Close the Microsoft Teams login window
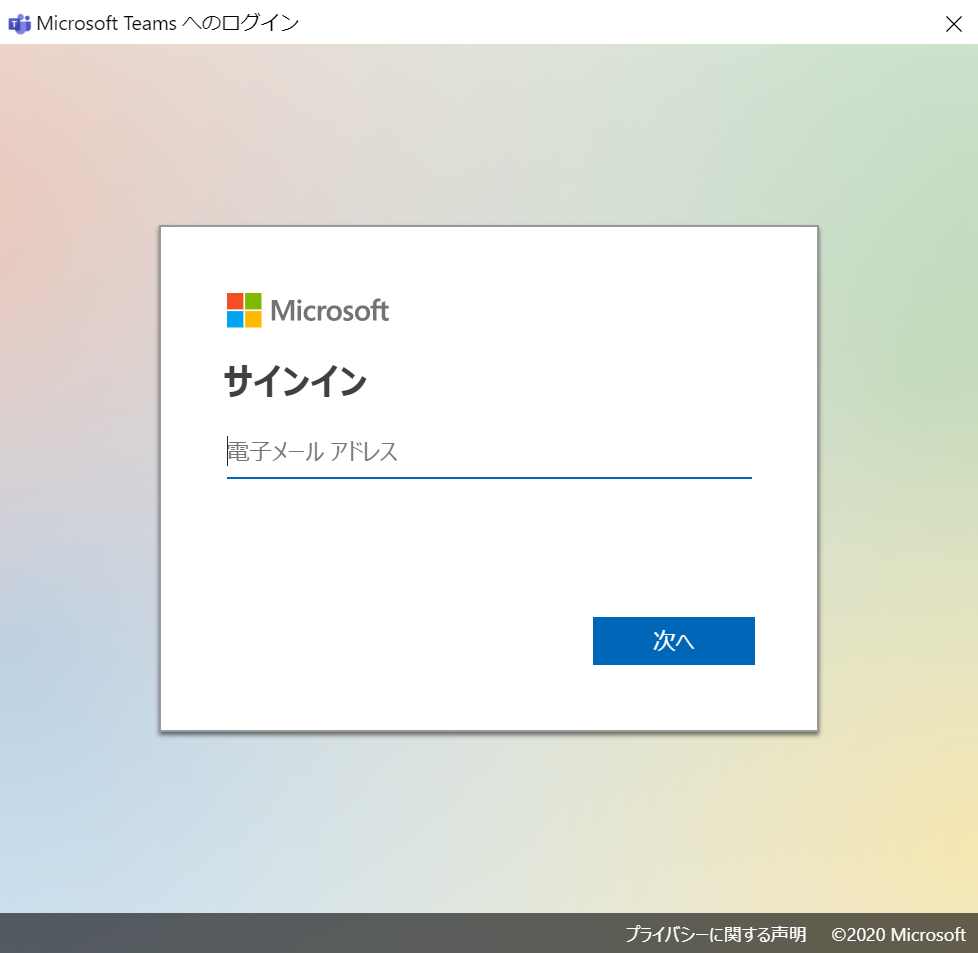 pyautogui.click(x=954, y=24)
